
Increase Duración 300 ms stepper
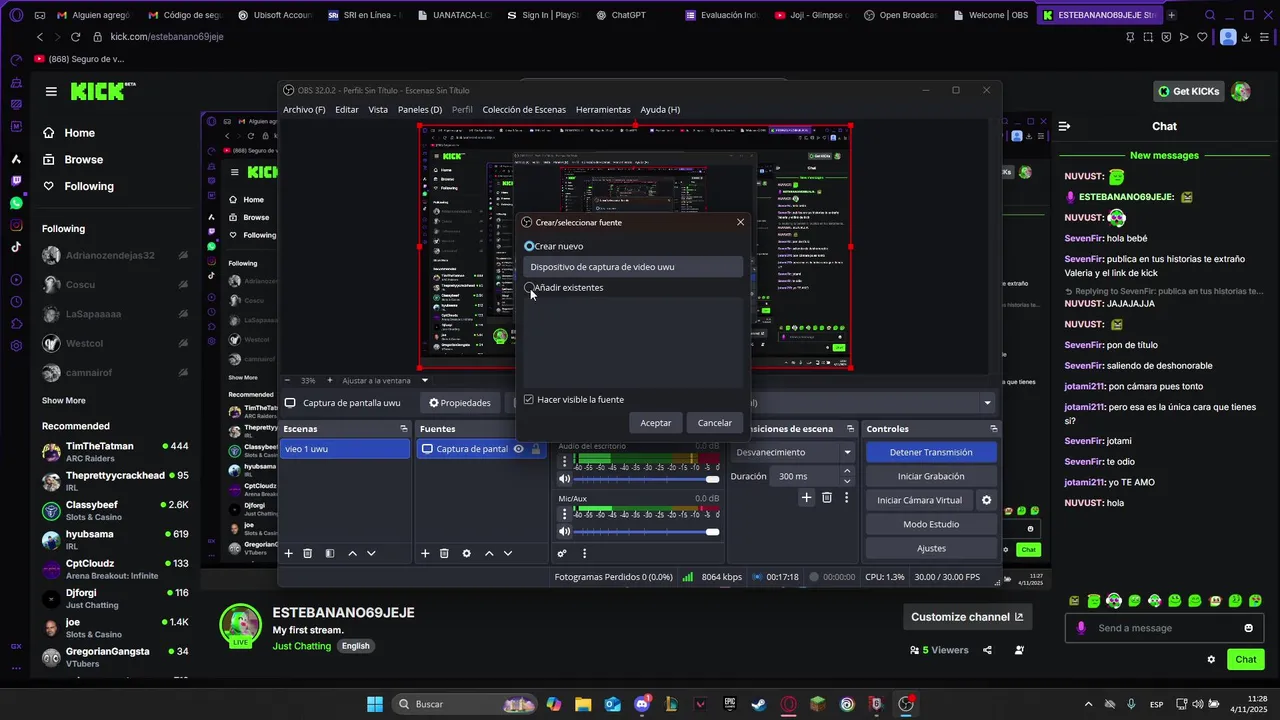[847, 471]
